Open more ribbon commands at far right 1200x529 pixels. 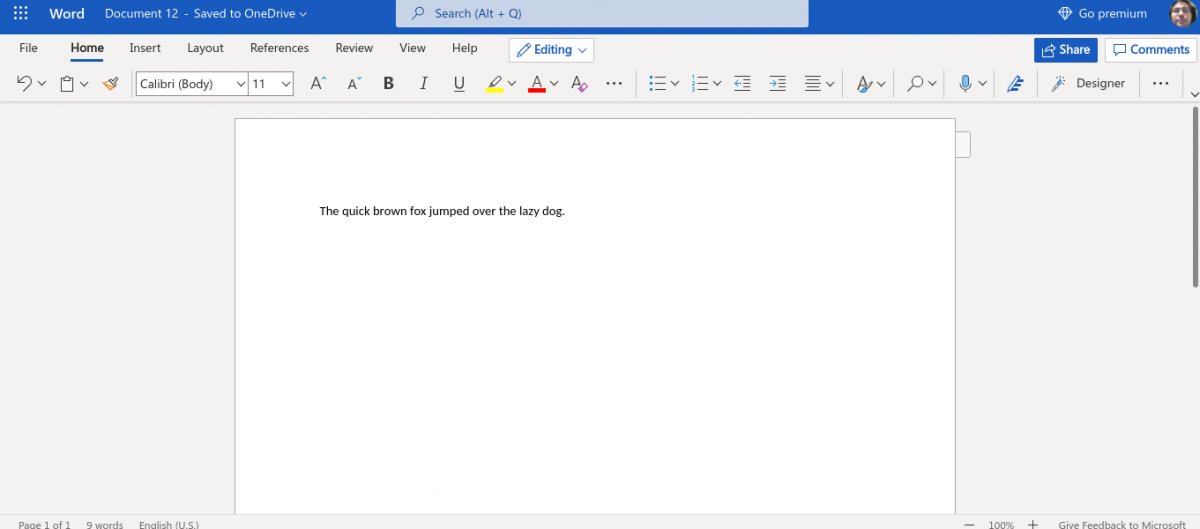1160,84
